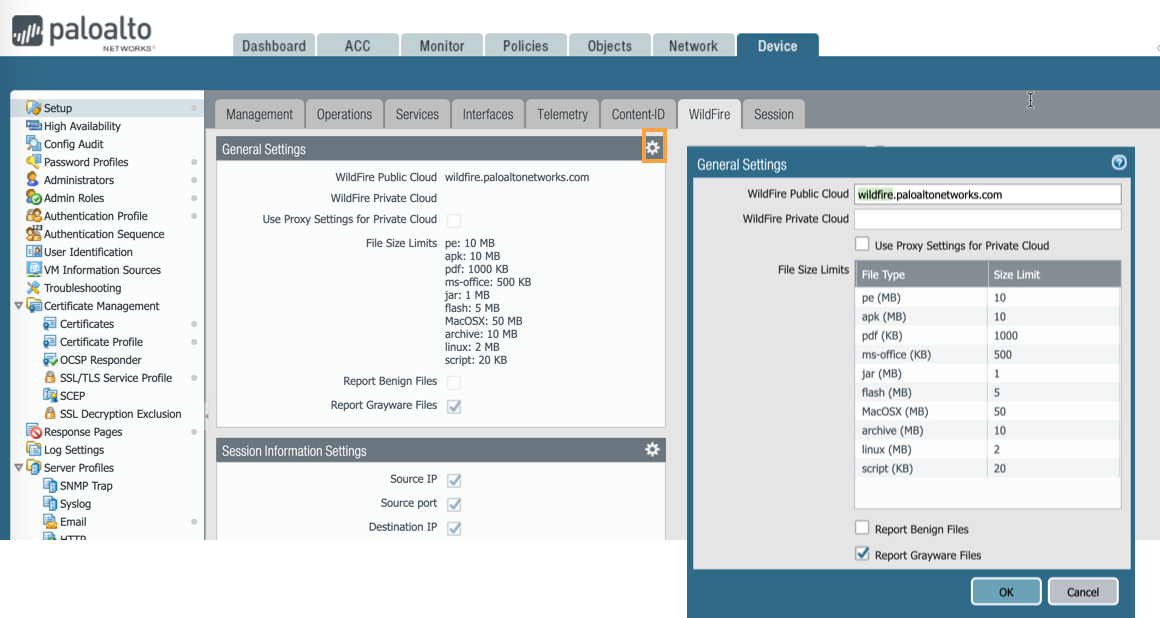The image size is (1160, 618).
Task: Open Telemetry sub-tab
Action: click(562, 114)
